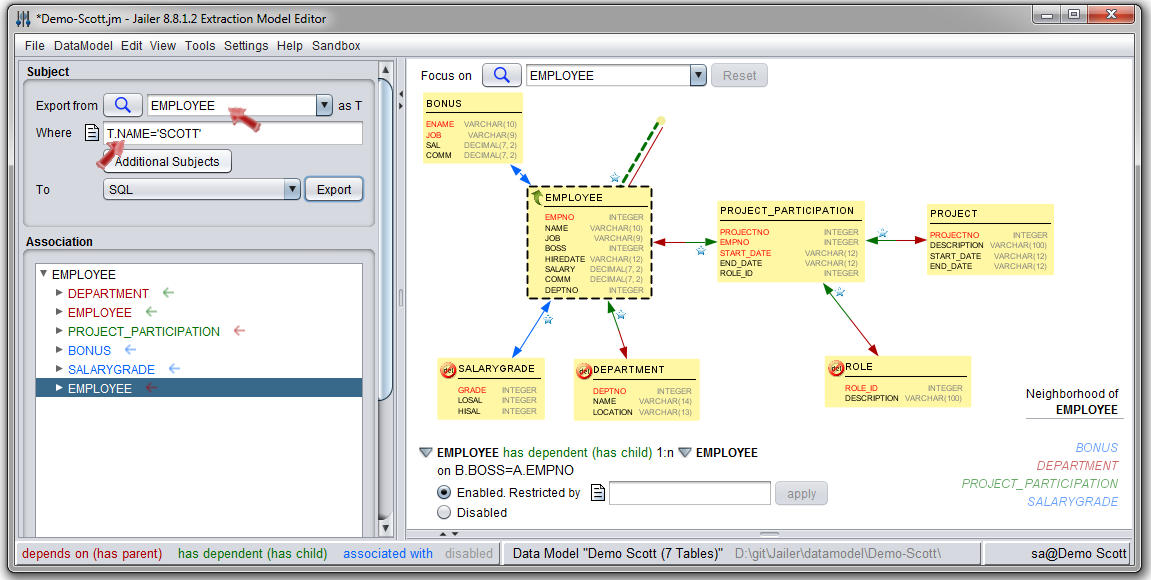1151x580 pixels.
Task: Click the restriction editor icon beside Restricted by
Action: [x=597, y=493]
